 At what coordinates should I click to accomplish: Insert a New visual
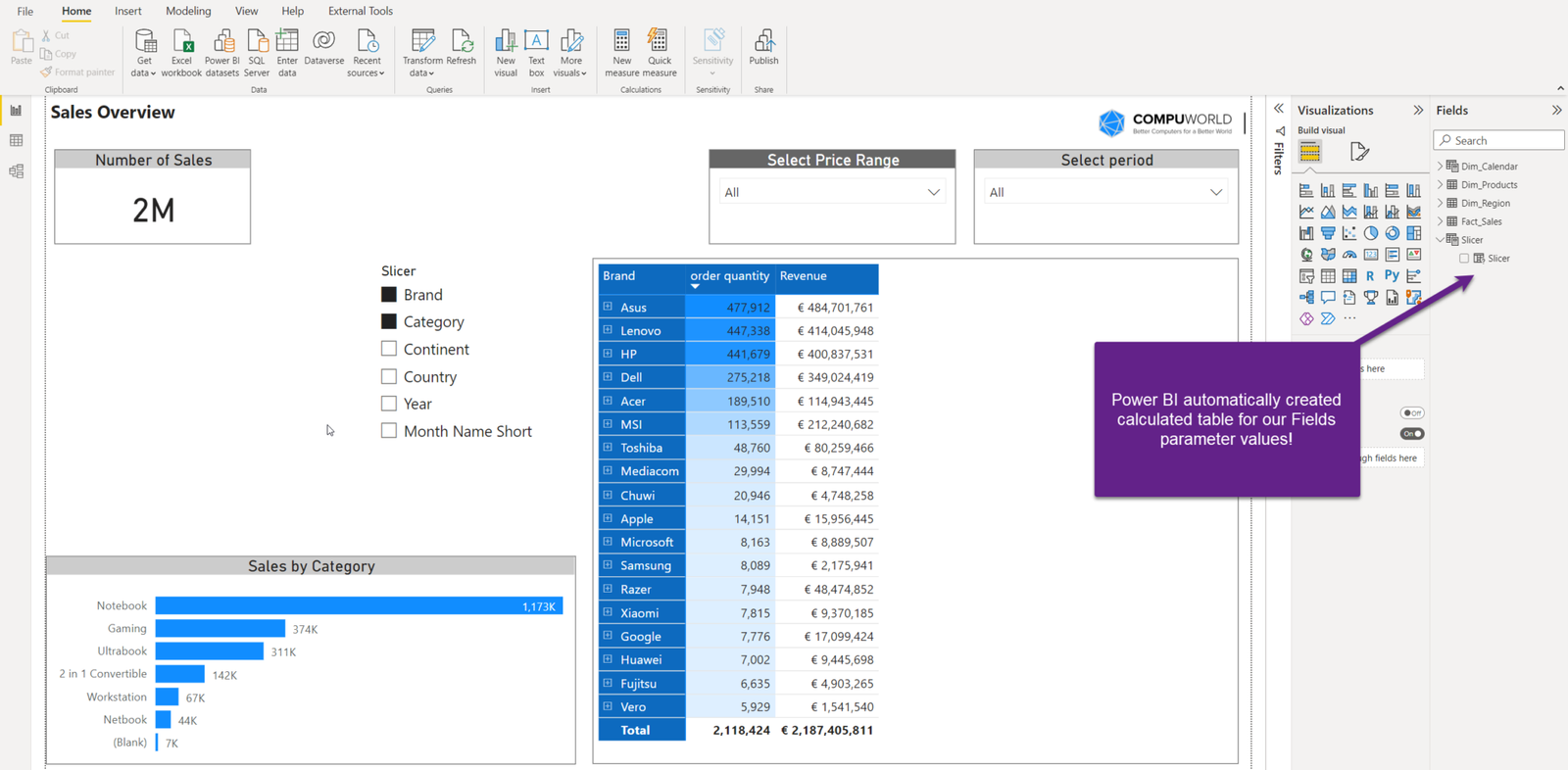tap(506, 53)
